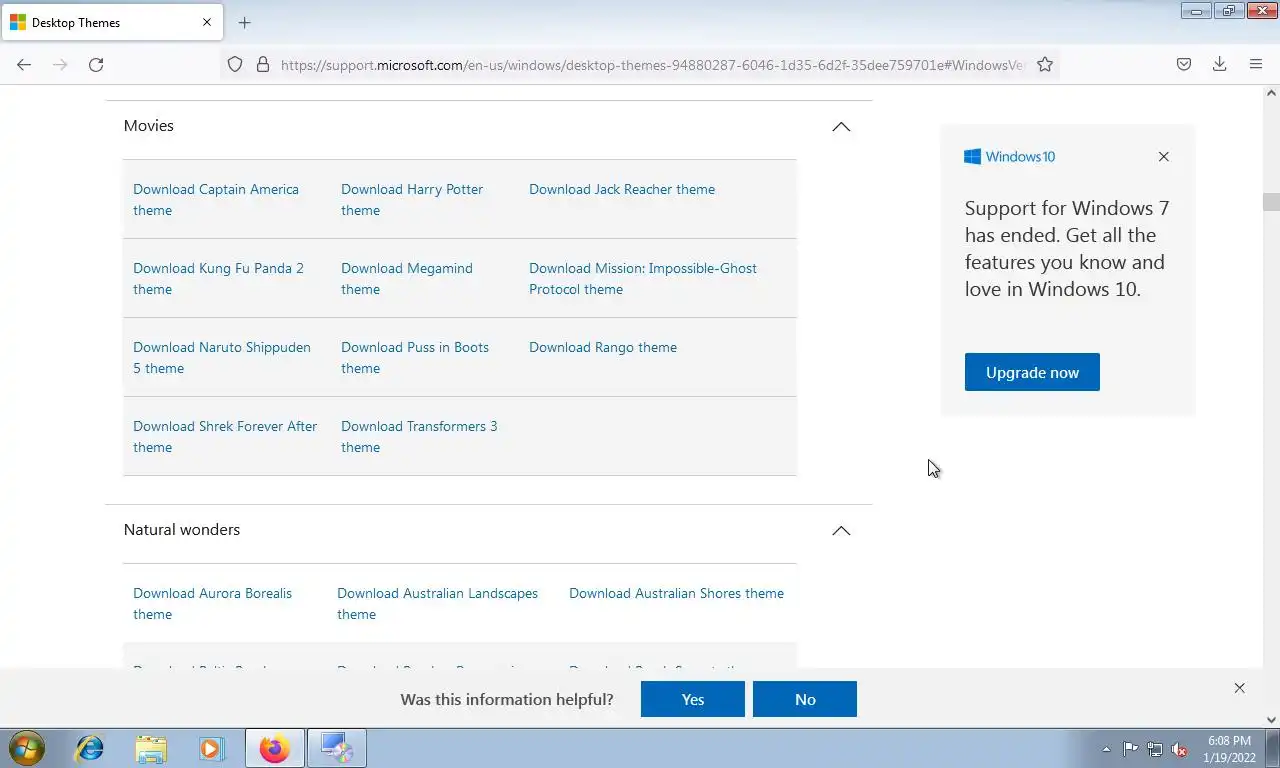Open the tracking protection shield icon
The height and width of the screenshot is (768, 1280).
(235, 64)
